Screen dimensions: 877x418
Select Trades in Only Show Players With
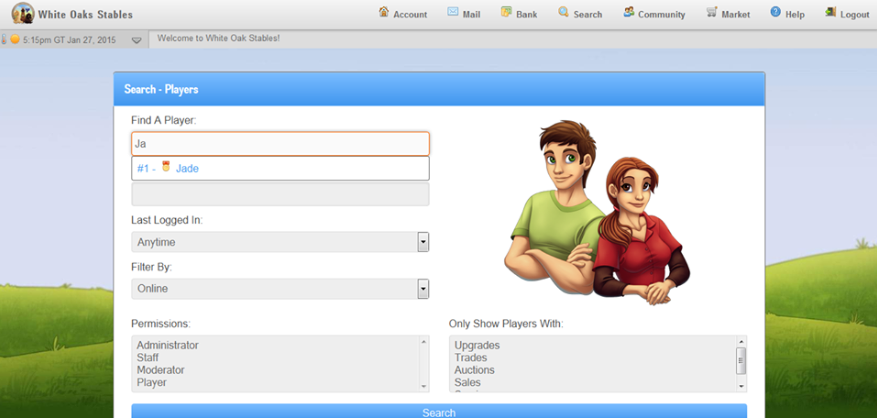click(470, 358)
